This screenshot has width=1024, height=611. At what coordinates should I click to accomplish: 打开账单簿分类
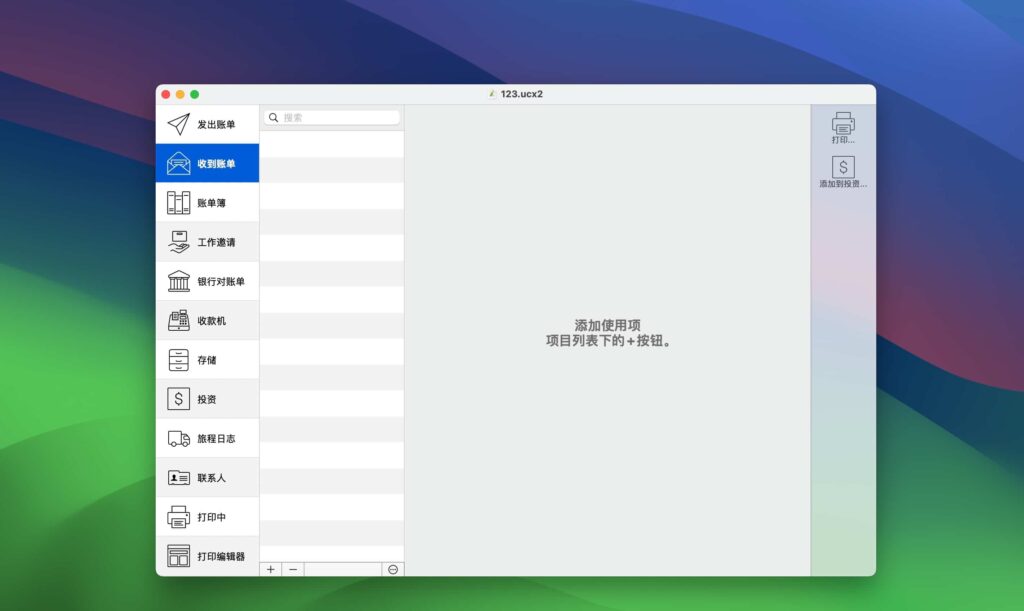(180, 202)
